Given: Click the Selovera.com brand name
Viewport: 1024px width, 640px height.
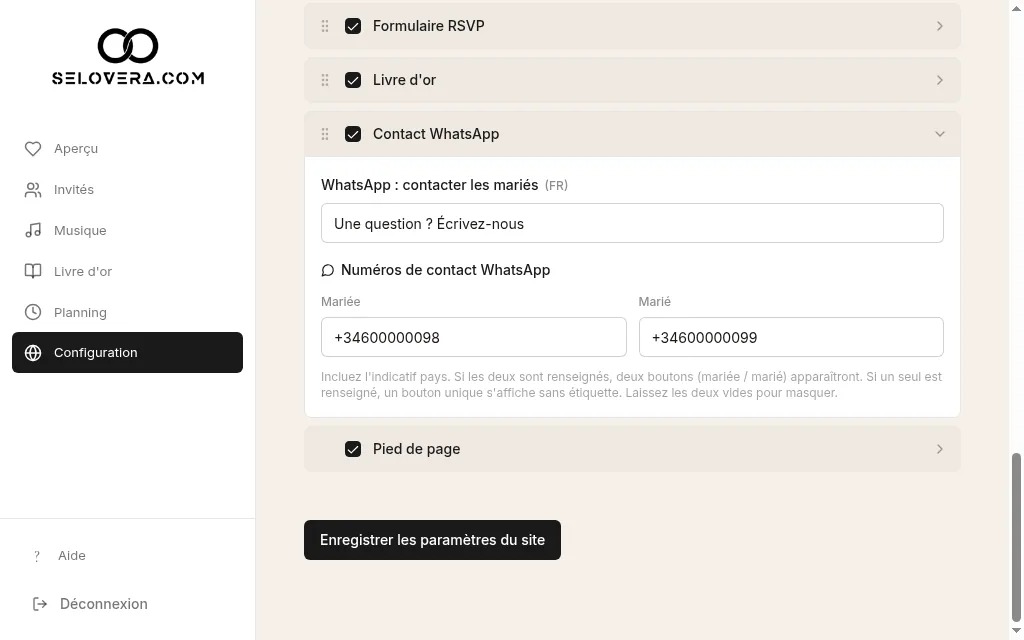Looking at the screenshot, I should 128,78.
